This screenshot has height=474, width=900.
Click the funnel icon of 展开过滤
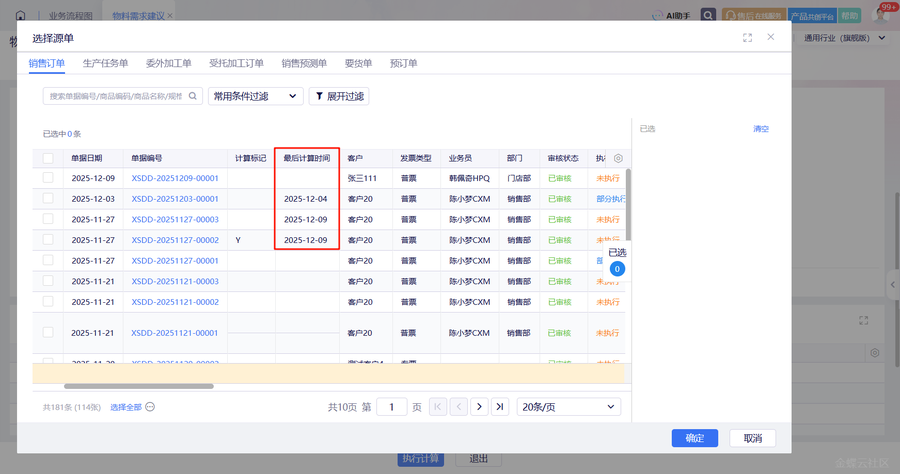pos(319,96)
